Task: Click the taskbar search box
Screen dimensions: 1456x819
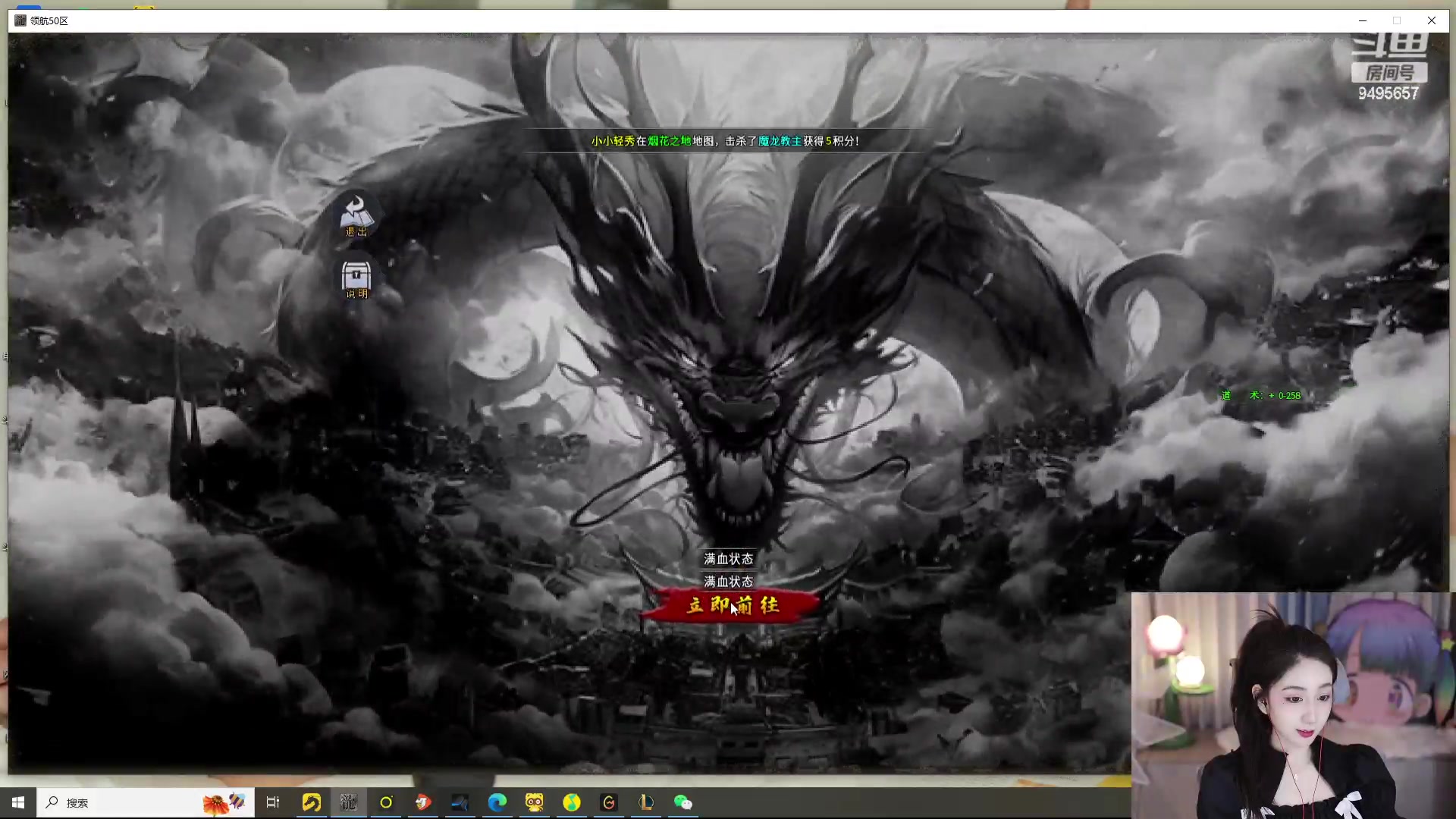Action: [121, 802]
